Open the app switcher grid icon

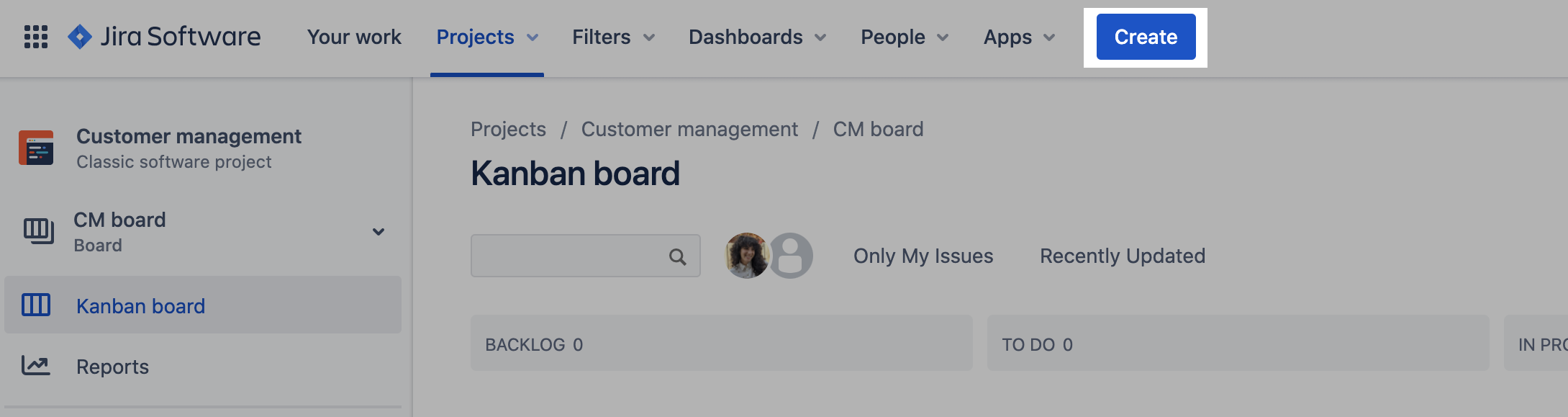(x=36, y=37)
